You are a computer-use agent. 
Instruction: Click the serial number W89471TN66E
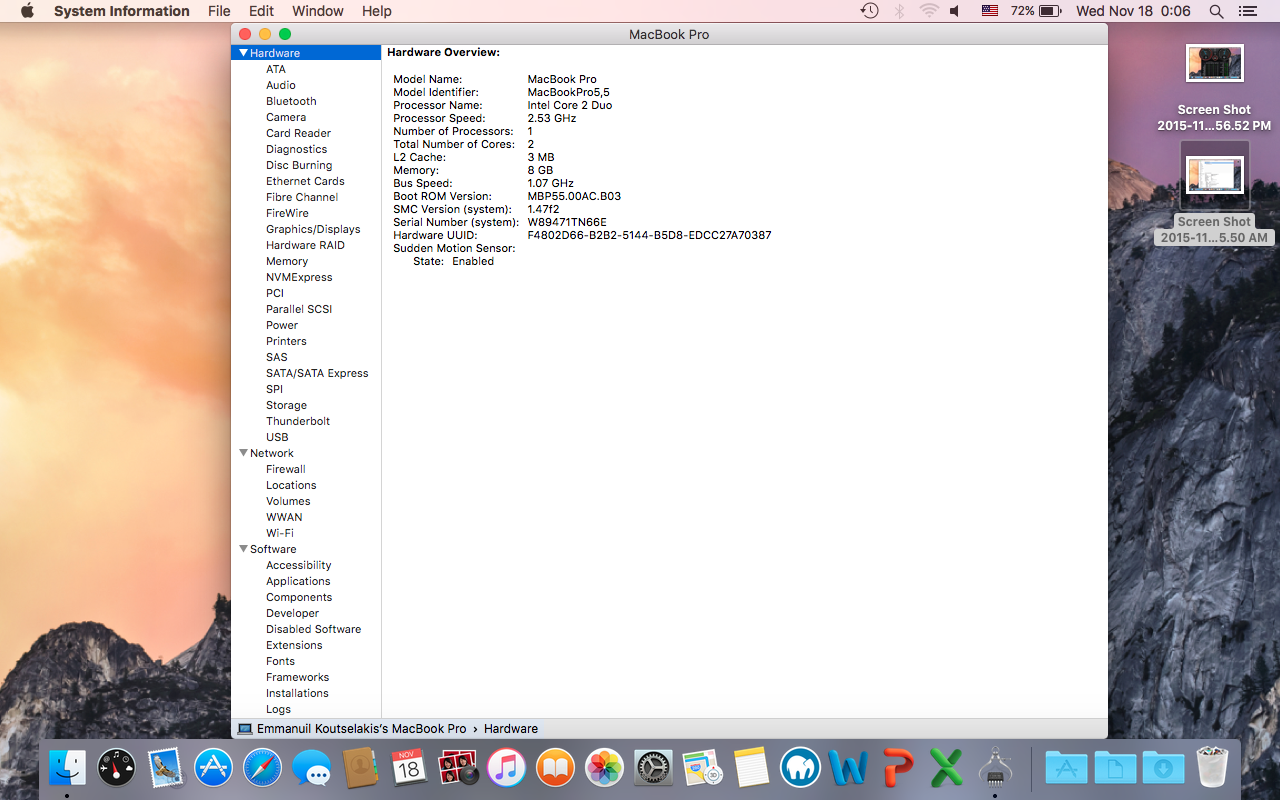click(567, 222)
